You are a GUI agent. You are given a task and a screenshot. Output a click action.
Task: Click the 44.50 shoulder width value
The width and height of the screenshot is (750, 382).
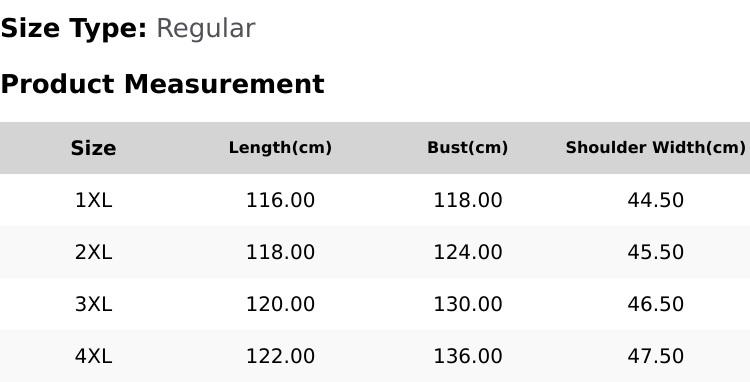(x=655, y=200)
